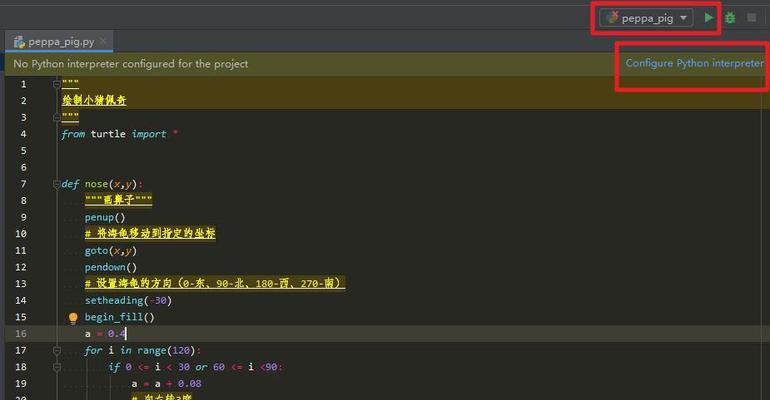Toggle the docstring end fold marker on line 3
The image size is (770, 400).
(x=56, y=117)
